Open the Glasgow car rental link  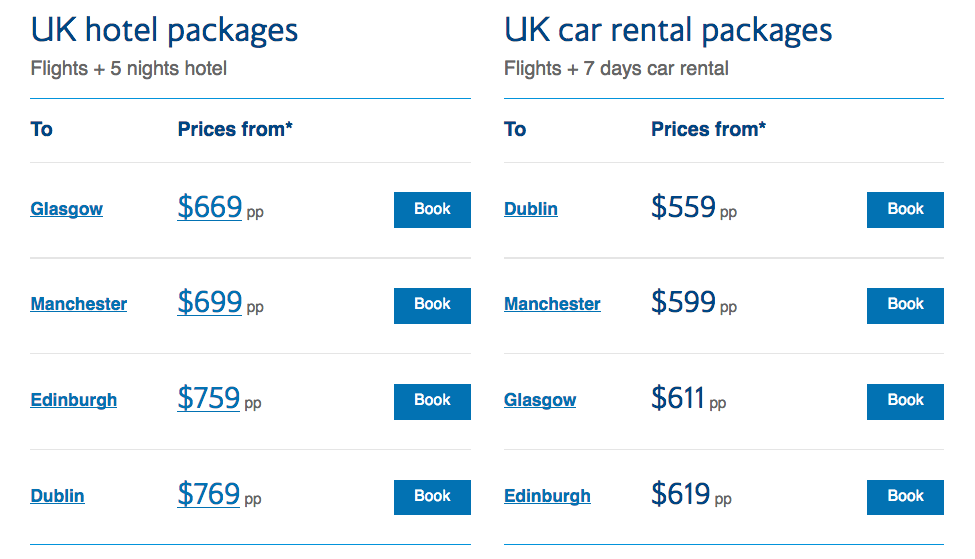coord(540,400)
